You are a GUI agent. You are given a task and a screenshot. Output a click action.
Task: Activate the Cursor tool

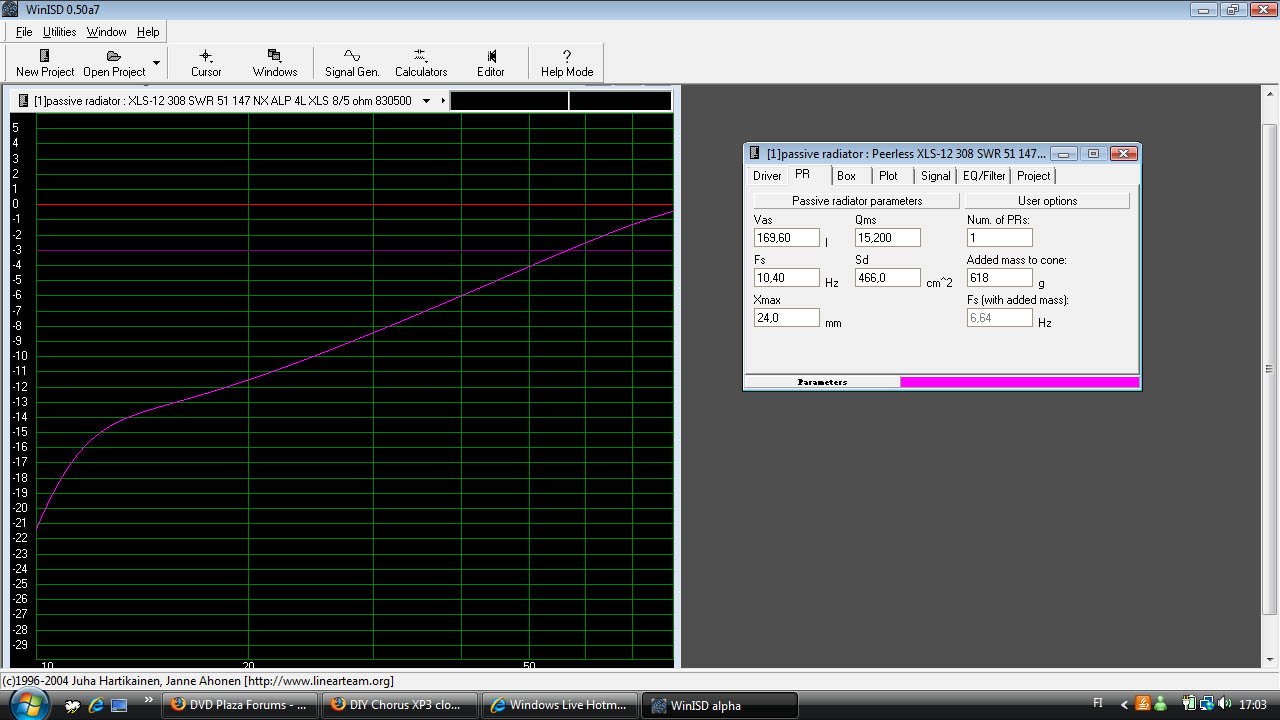pos(206,63)
